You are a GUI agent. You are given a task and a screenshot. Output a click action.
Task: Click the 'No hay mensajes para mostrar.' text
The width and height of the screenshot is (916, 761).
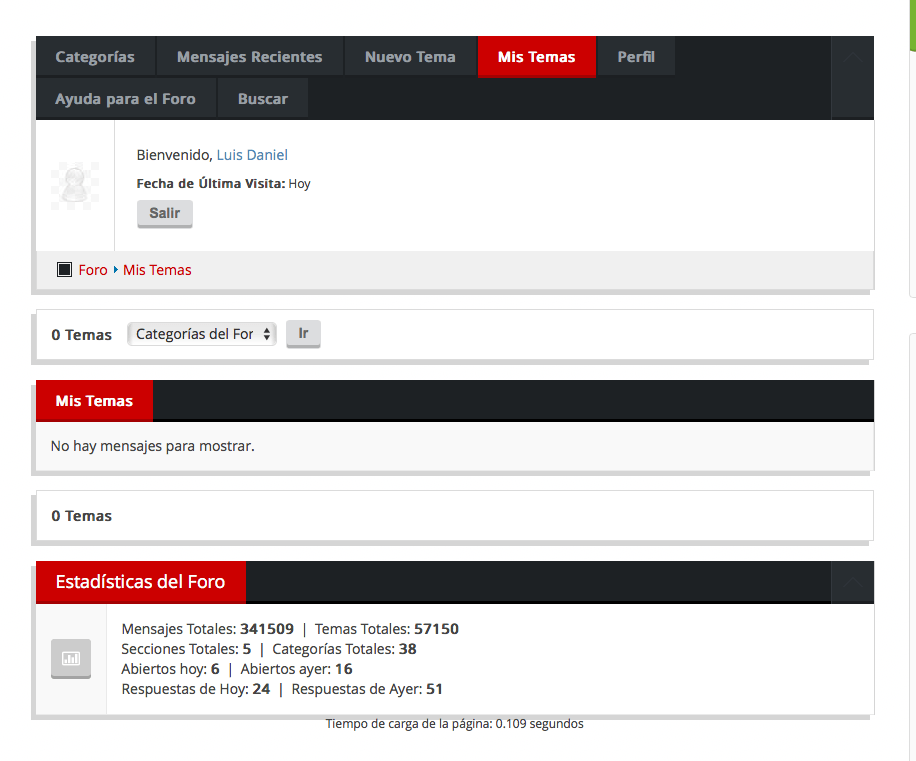pyautogui.click(x=152, y=446)
